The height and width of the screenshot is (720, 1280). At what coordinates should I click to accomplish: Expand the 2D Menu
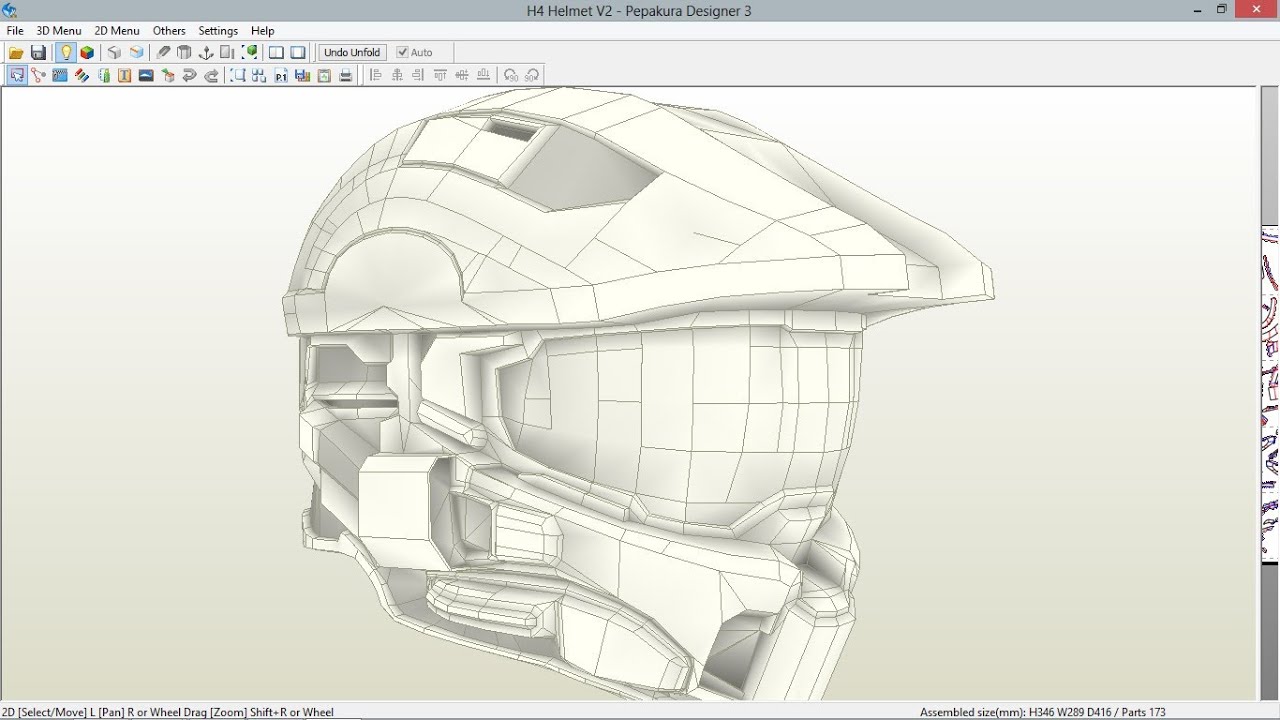point(117,31)
